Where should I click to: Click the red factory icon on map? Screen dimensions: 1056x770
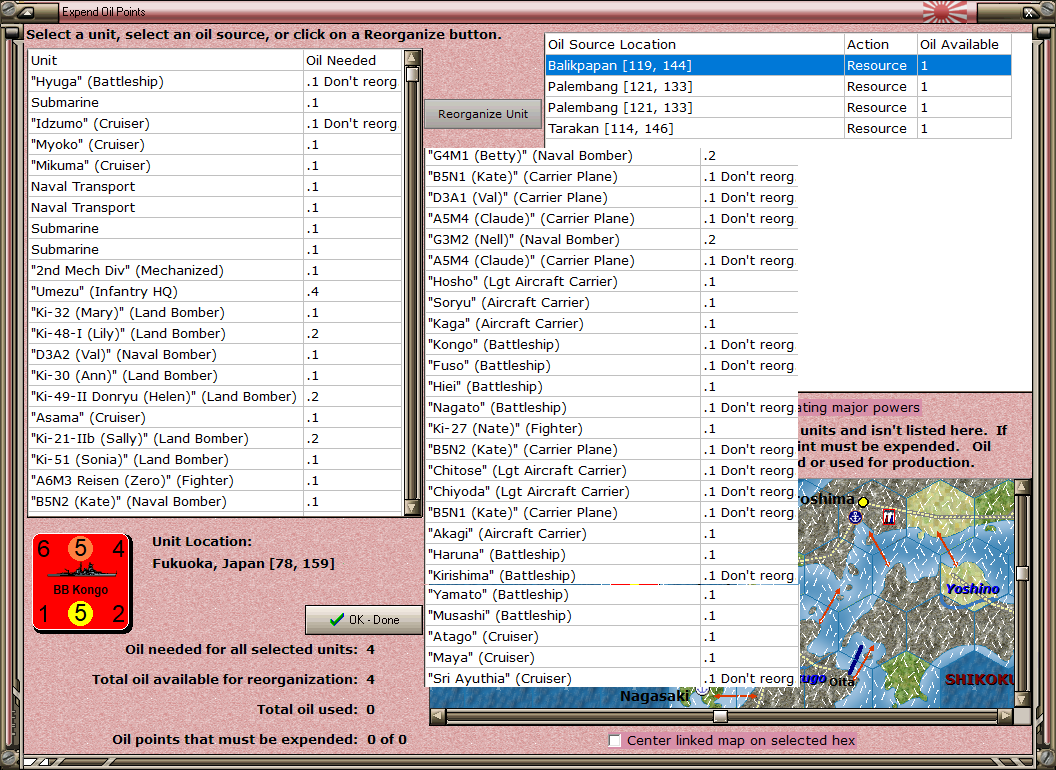pyautogui.click(x=888, y=517)
